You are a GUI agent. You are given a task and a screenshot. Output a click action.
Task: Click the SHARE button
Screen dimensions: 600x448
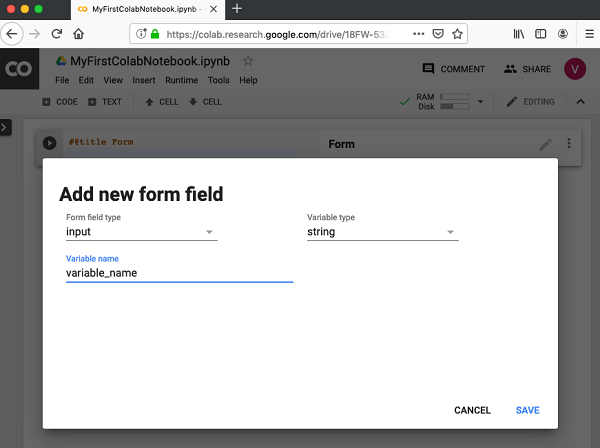click(x=527, y=69)
